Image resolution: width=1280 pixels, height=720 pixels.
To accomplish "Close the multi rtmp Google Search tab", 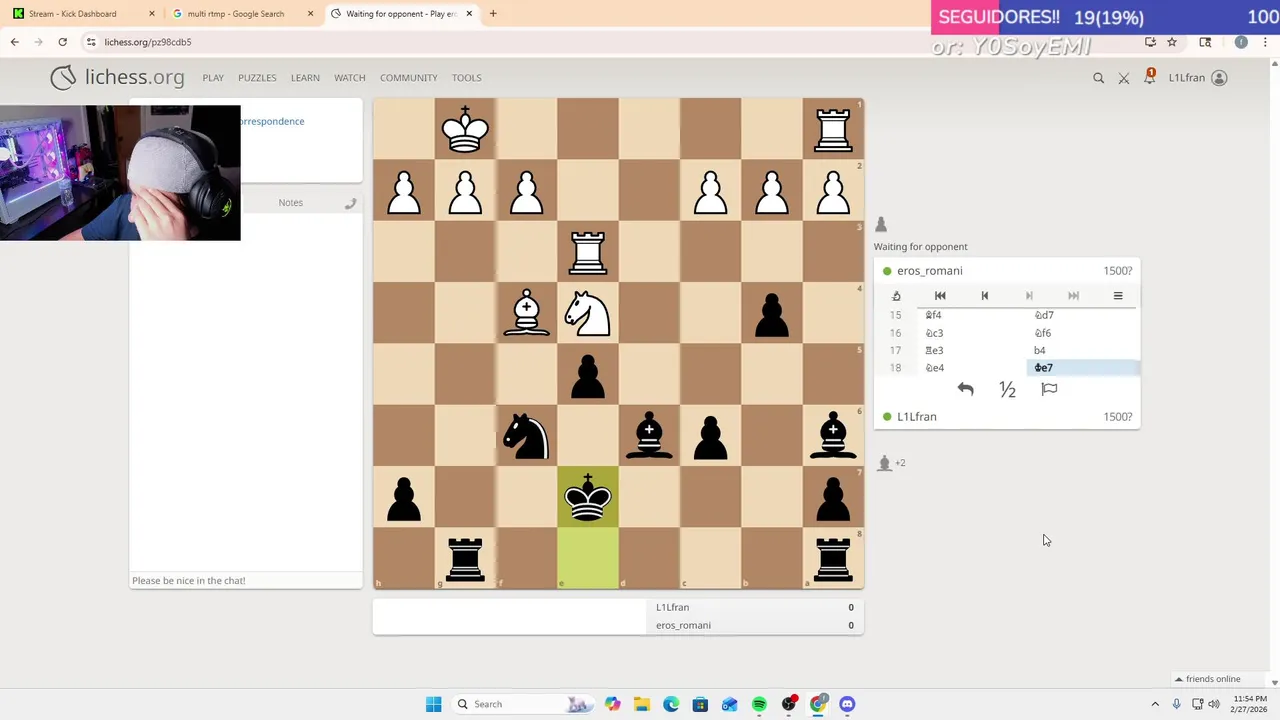I will click(310, 14).
